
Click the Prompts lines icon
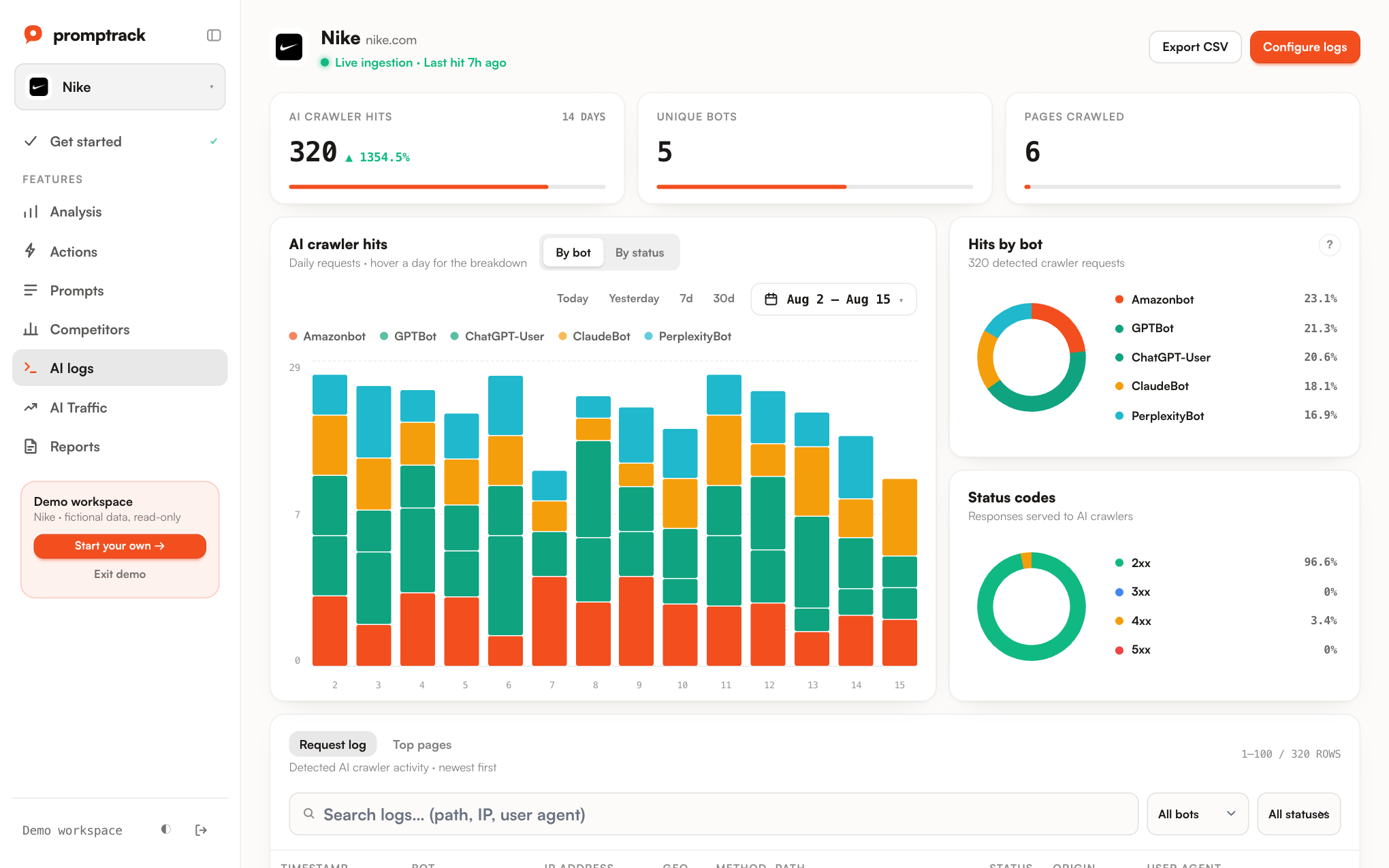pos(31,291)
